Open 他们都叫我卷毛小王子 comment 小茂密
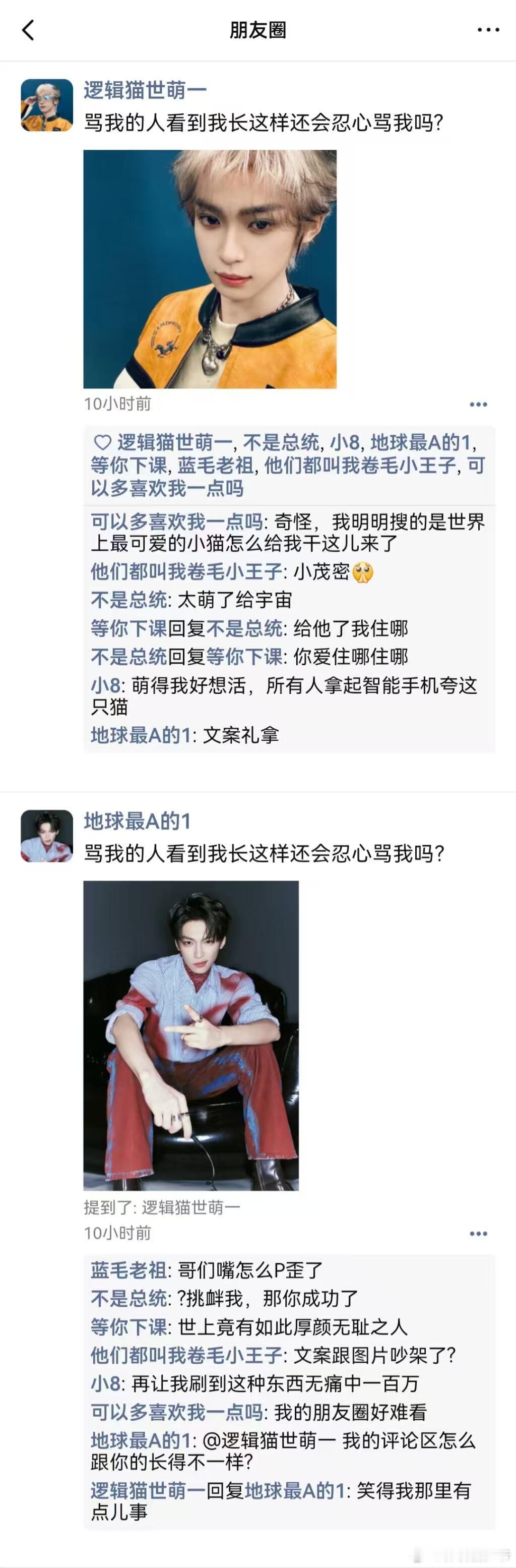Image resolution: width=516 pixels, height=1568 pixels. (x=232, y=571)
